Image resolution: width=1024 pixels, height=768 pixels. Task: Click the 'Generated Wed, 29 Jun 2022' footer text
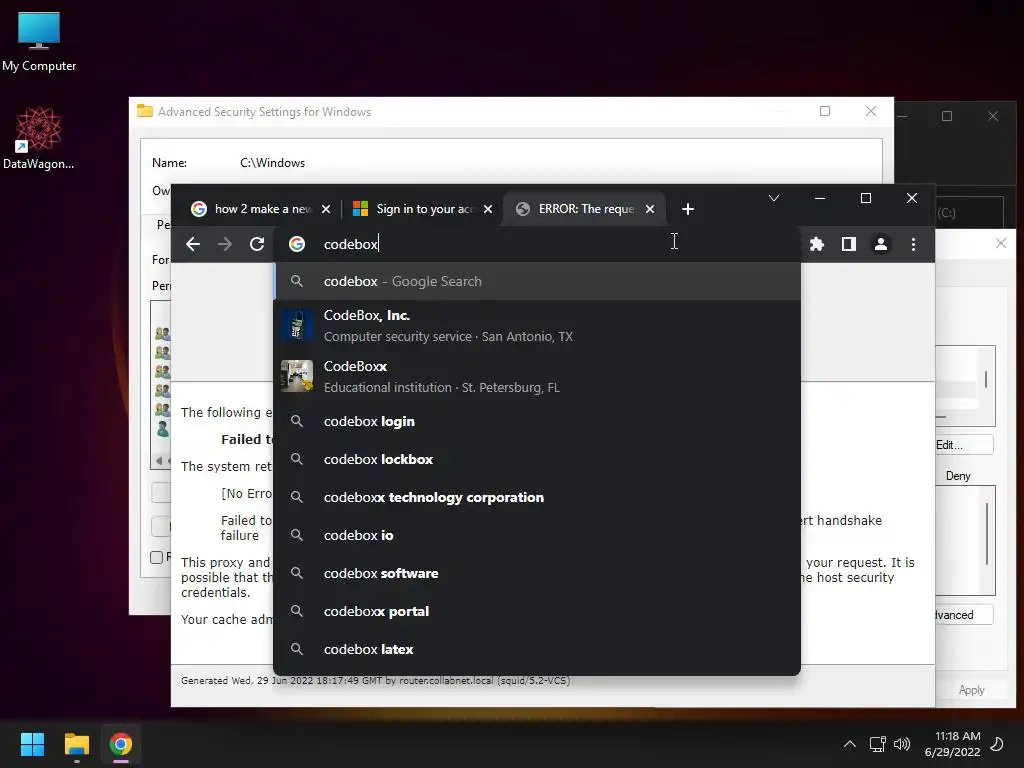[376, 680]
